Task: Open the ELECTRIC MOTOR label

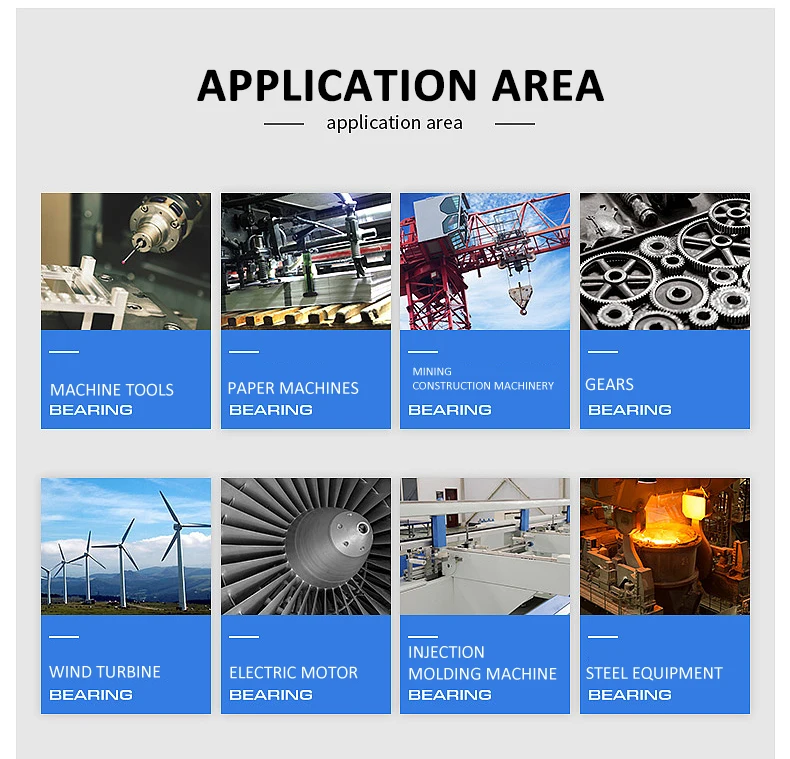Action: (293, 672)
